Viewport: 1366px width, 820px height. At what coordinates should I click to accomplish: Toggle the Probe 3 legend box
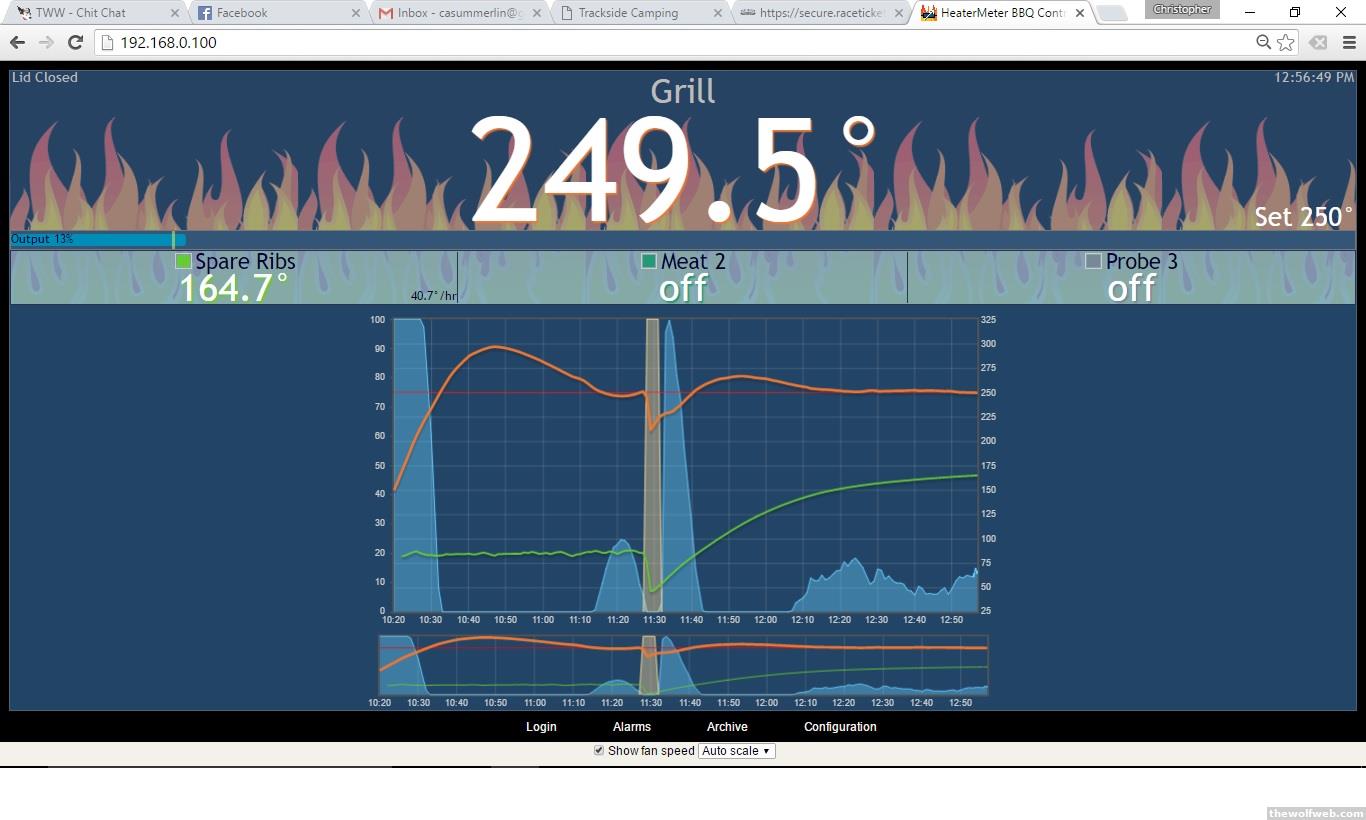(x=1093, y=261)
